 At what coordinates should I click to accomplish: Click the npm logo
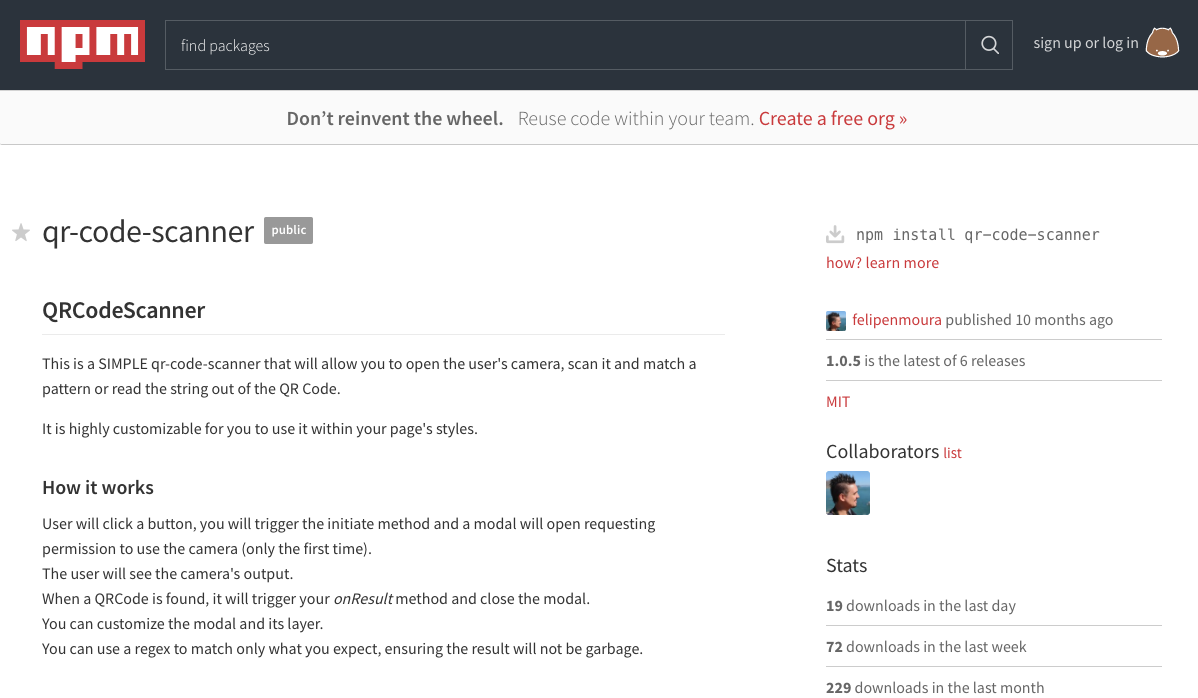tap(82, 44)
